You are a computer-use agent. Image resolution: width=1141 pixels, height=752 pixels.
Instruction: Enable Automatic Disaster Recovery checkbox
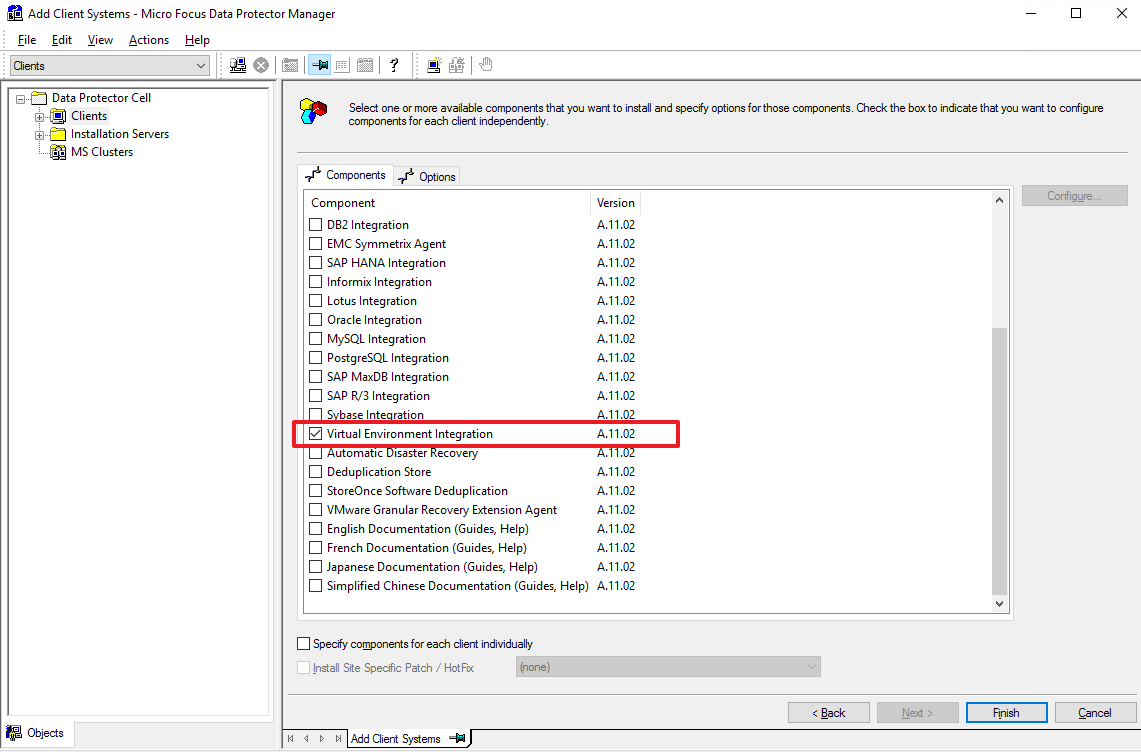[x=315, y=453]
